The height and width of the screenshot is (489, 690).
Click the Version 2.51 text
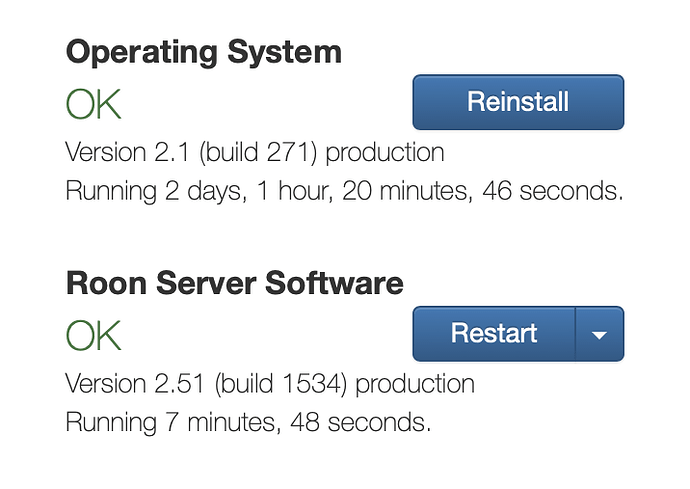click(x=135, y=384)
